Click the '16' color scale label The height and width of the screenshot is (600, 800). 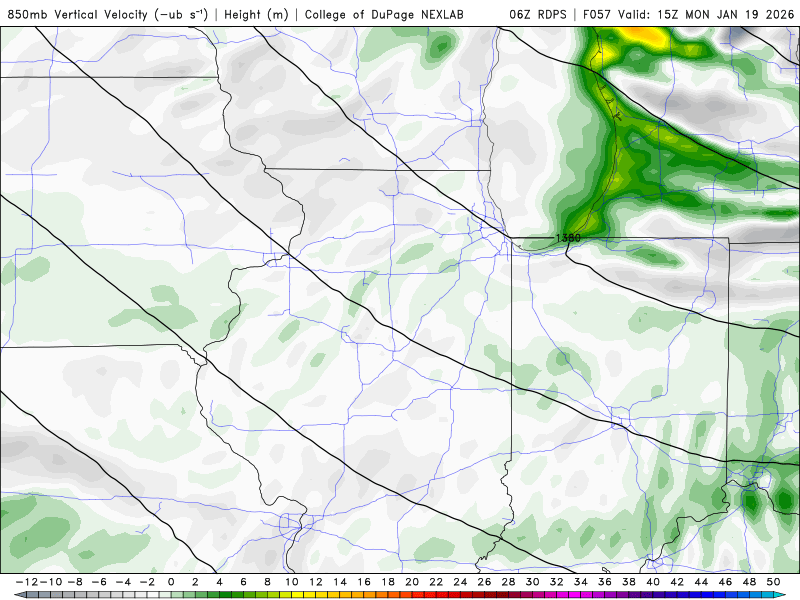[364, 582]
